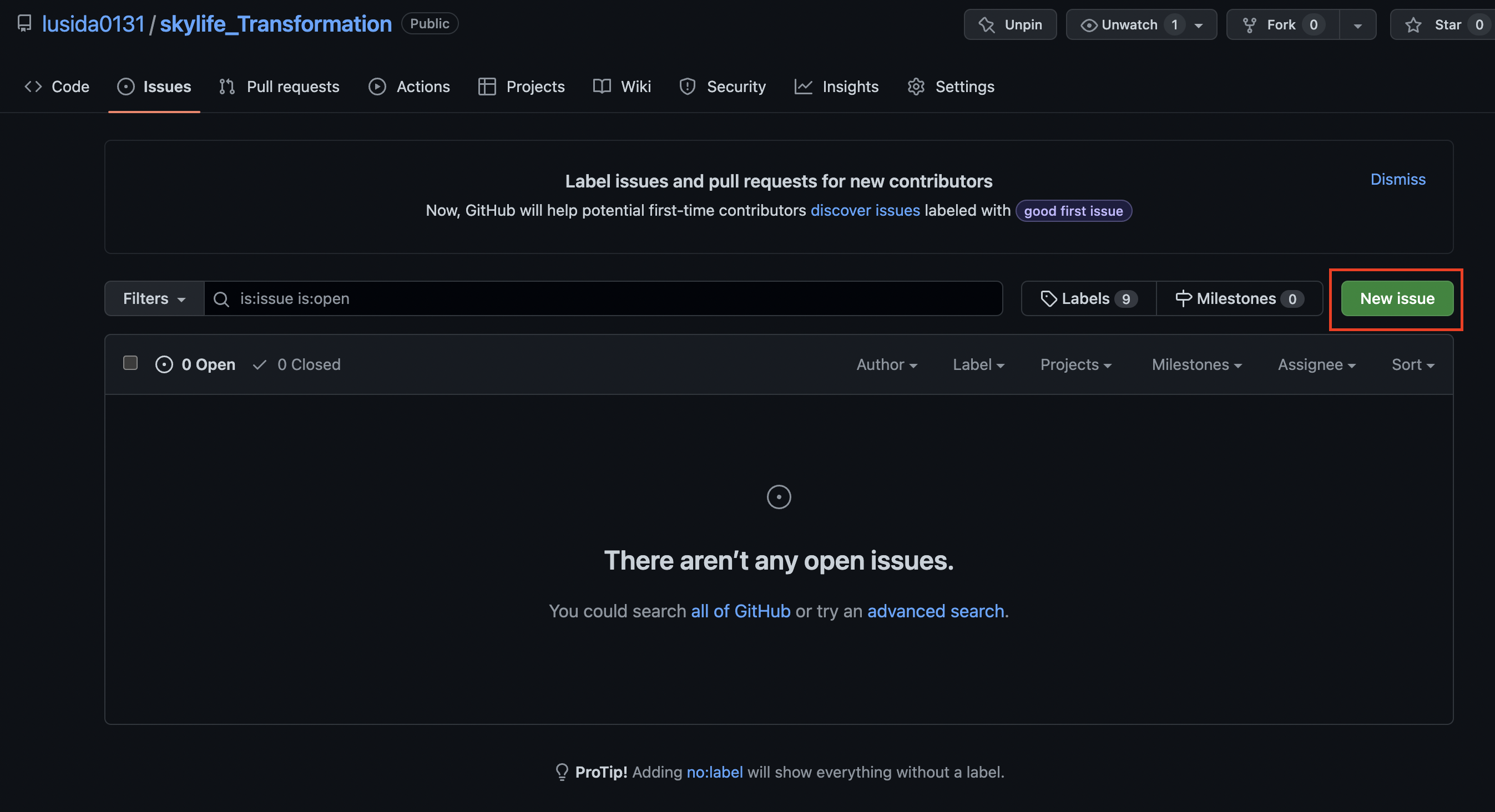Open Settings with the gear icon
The height and width of the screenshot is (812, 1495).
click(951, 87)
